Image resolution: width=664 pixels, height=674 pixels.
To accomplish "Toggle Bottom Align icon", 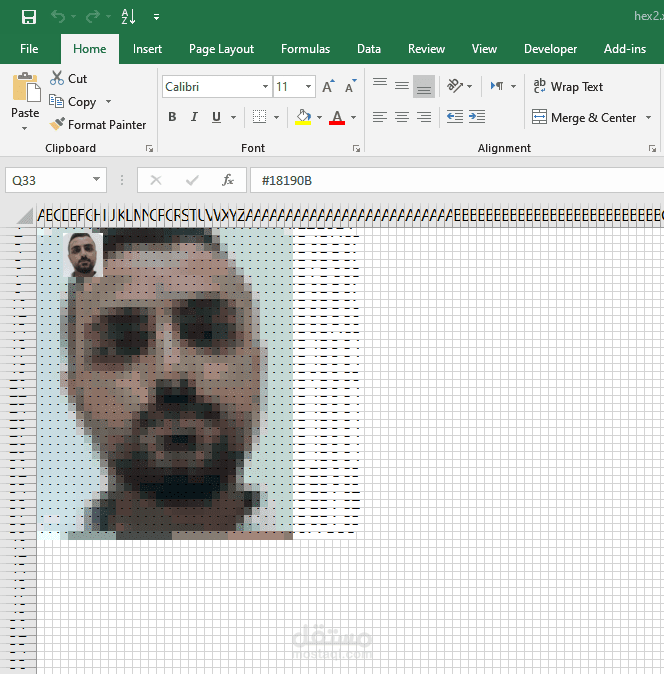I will pyautogui.click(x=424, y=86).
